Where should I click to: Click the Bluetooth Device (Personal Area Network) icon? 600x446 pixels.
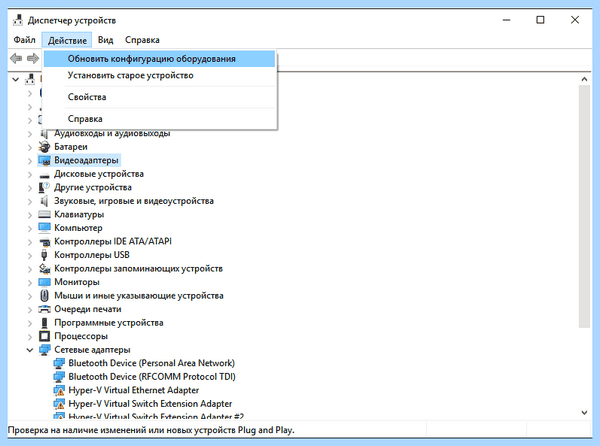tap(59, 363)
